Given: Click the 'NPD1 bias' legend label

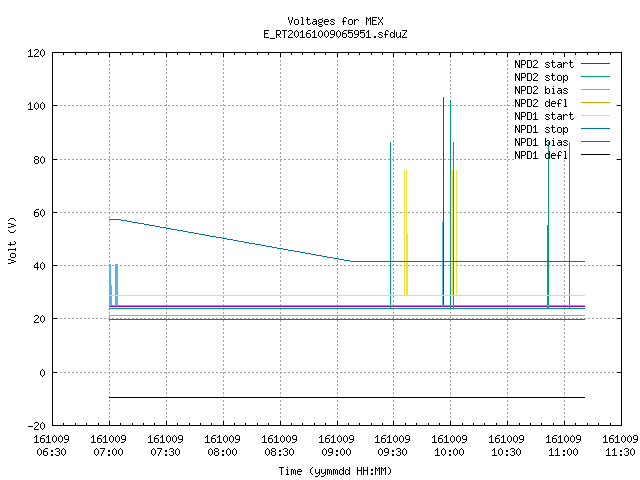Looking at the screenshot, I should click(541, 142).
